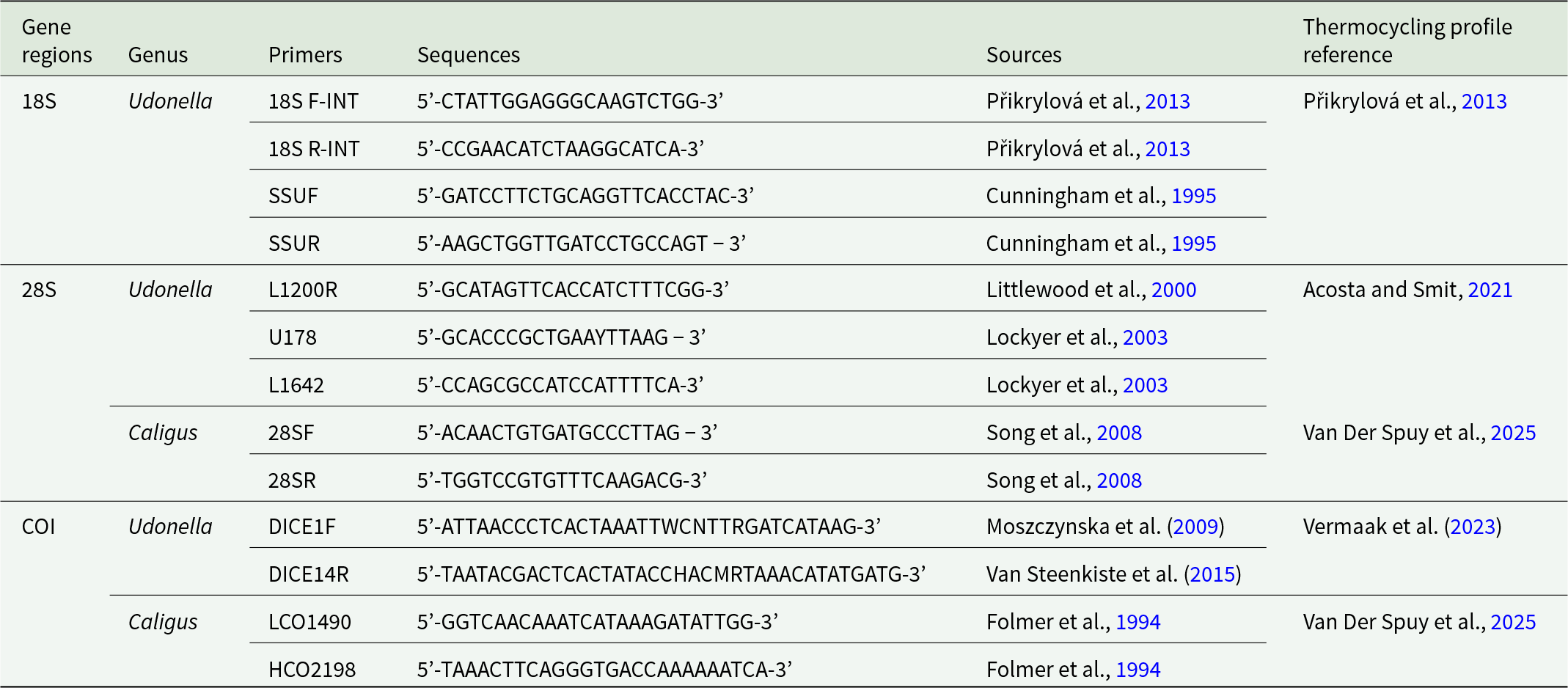
Task: Open Van Der Spuy 2025 link in 28S section
Action: [x=1514, y=433]
